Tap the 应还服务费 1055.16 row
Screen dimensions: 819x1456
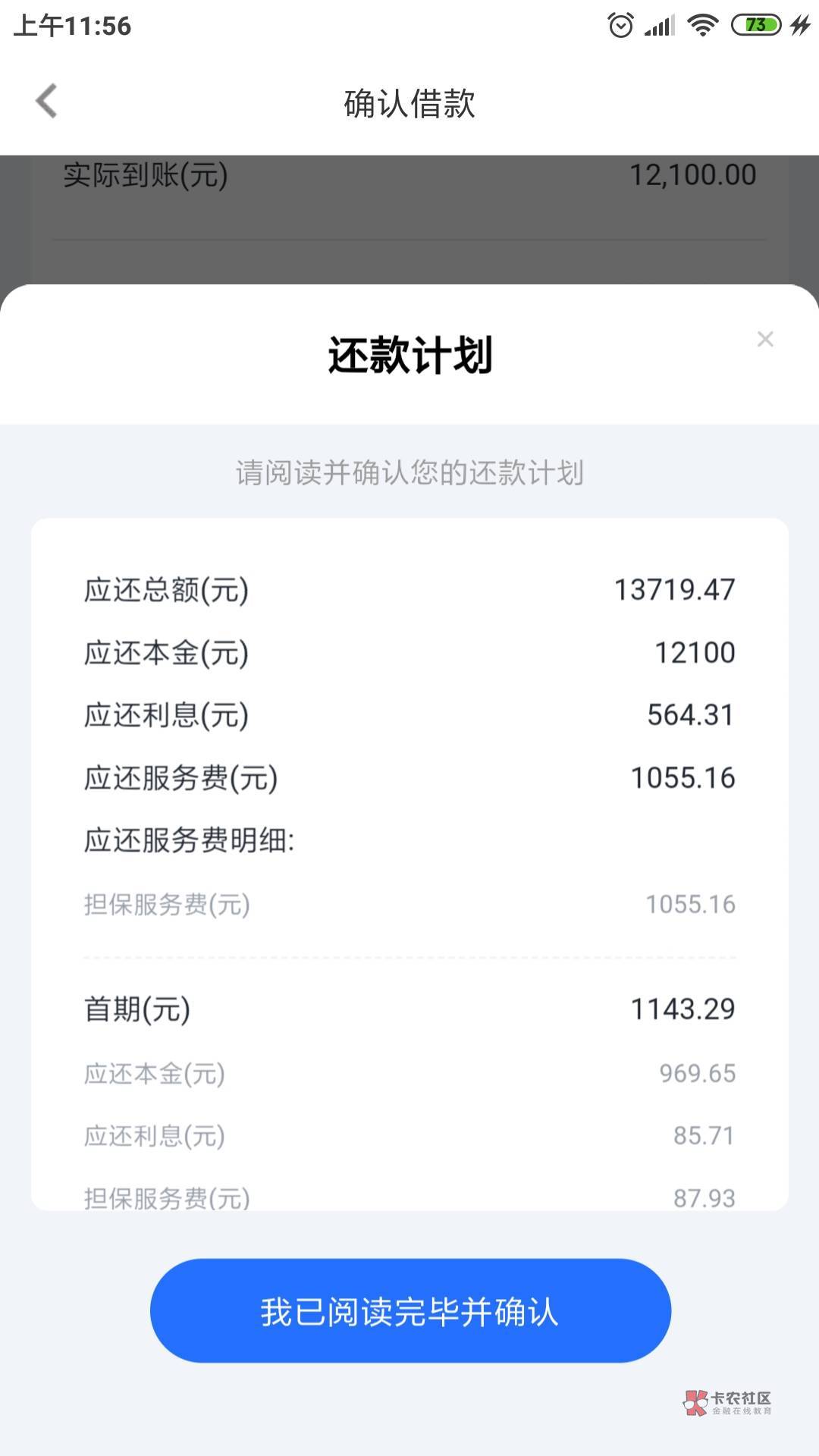(409, 778)
